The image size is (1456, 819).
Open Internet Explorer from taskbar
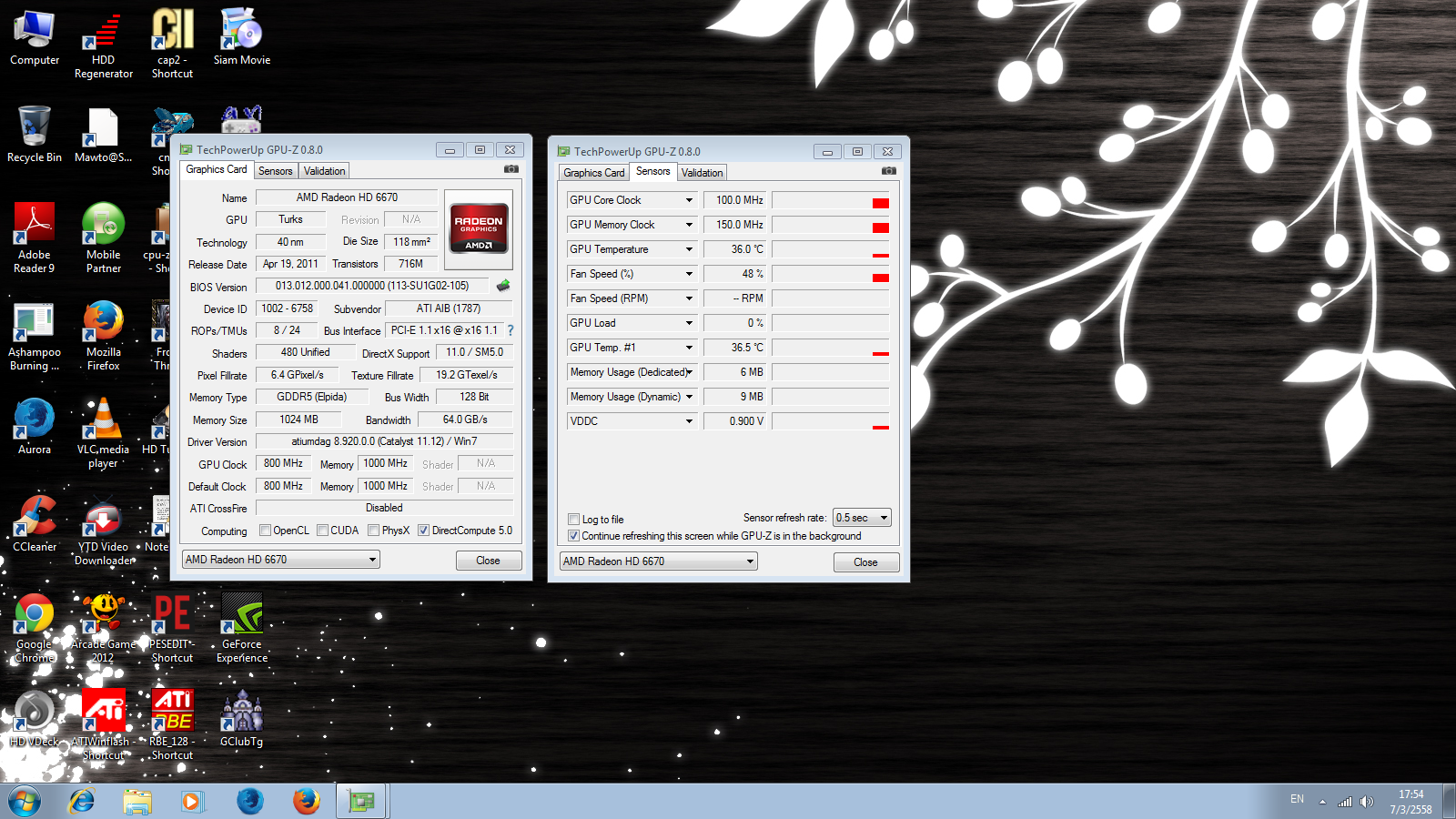82,802
